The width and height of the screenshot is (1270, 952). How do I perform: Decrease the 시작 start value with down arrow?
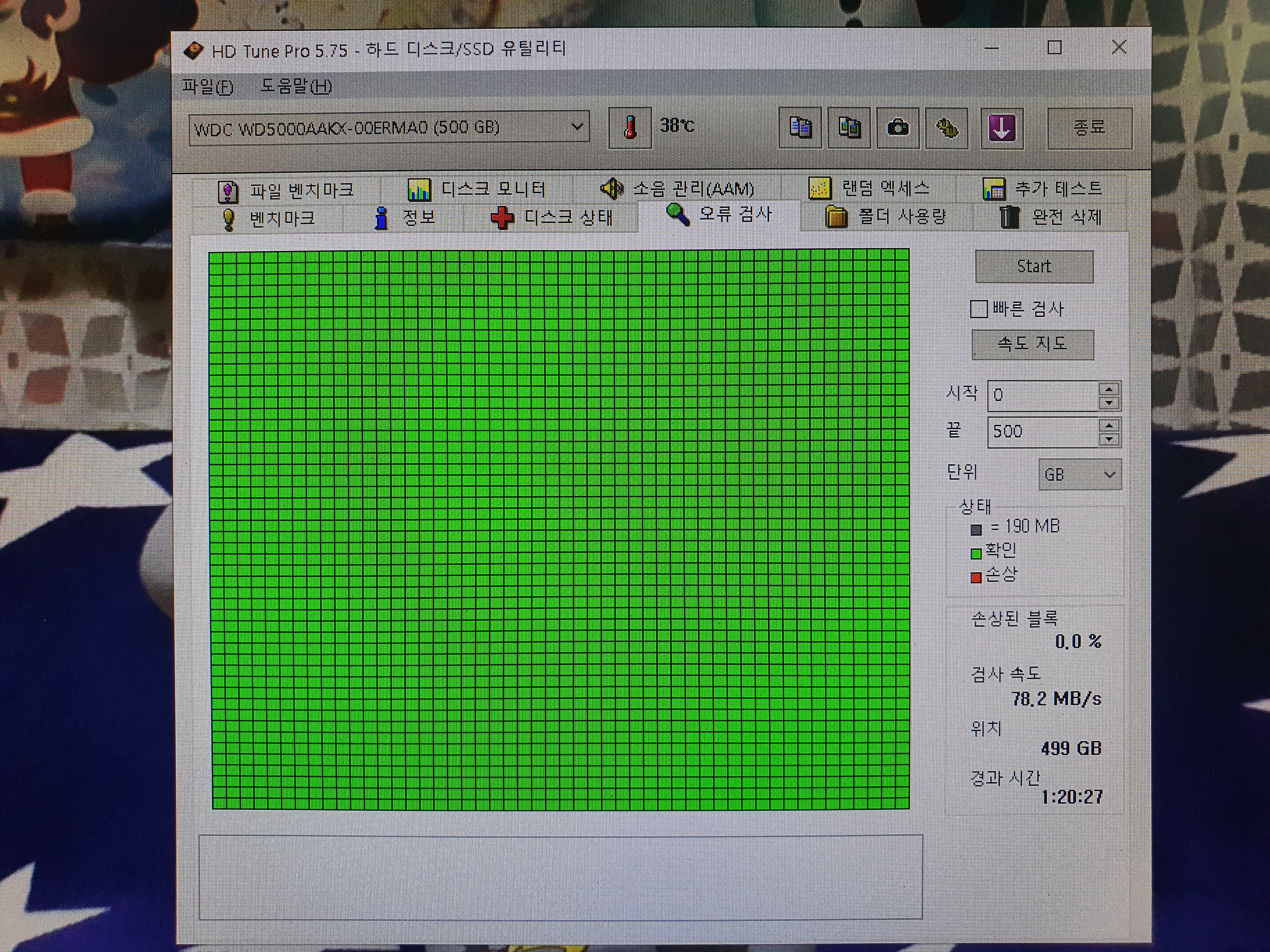(1109, 403)
